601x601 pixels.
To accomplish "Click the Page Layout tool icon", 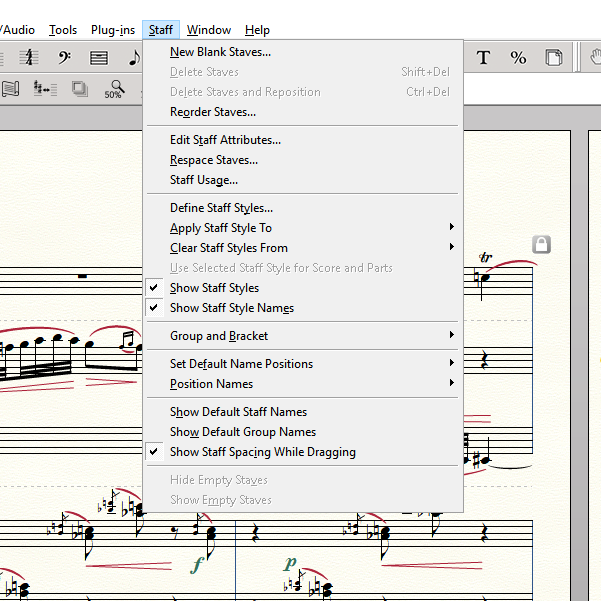I will point(552,58).
